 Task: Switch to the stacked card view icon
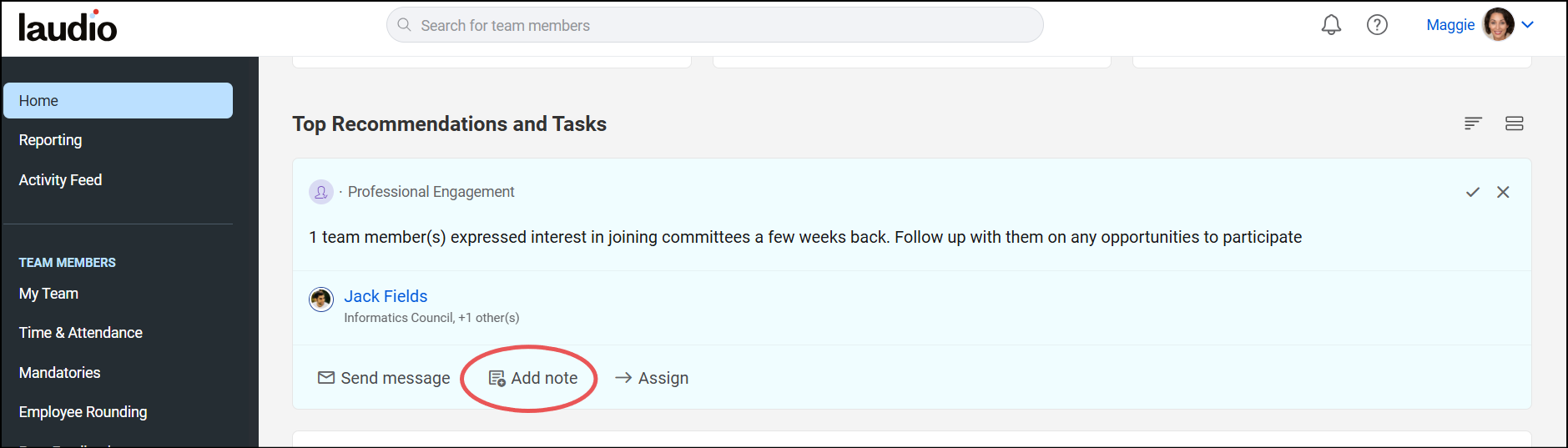1515,123
